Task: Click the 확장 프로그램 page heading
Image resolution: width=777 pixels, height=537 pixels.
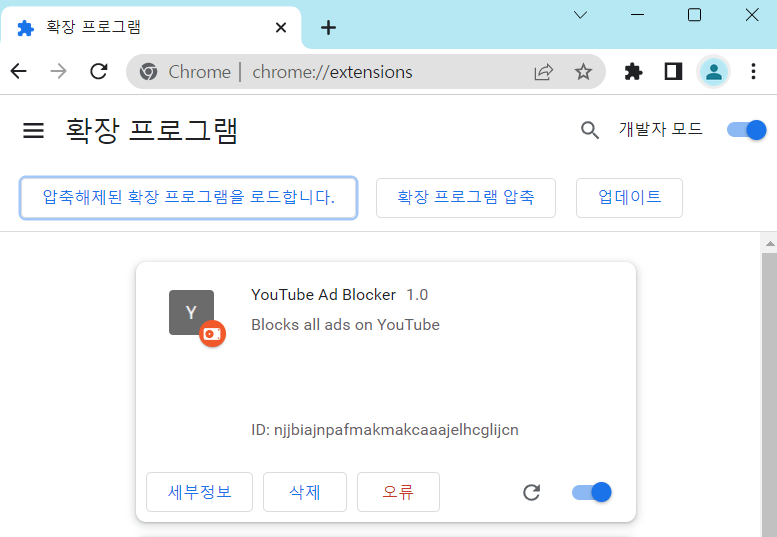Action: (152, 131)
